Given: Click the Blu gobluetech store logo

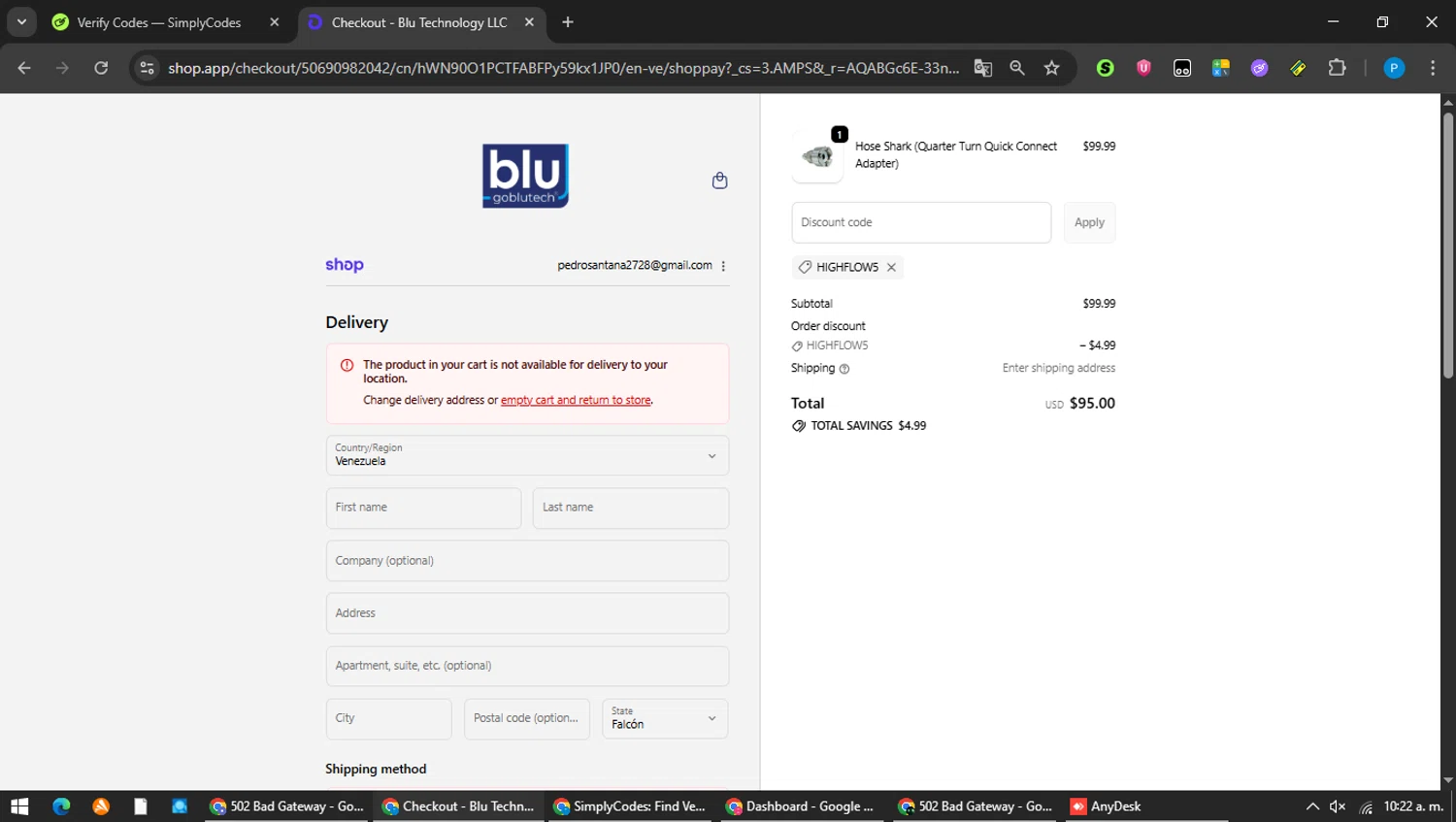Looking at the screenshot, I should [525, 176].
